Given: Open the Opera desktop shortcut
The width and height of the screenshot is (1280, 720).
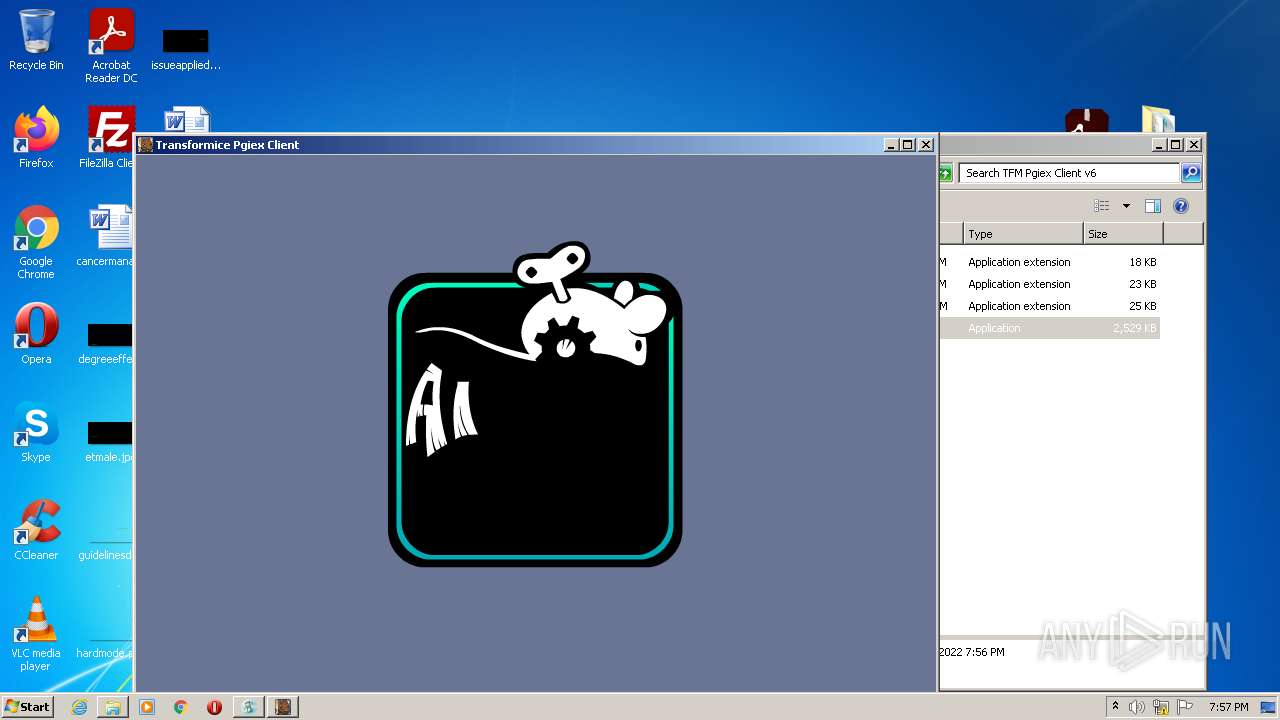Looking at the screenshot, I should (36, 334).
